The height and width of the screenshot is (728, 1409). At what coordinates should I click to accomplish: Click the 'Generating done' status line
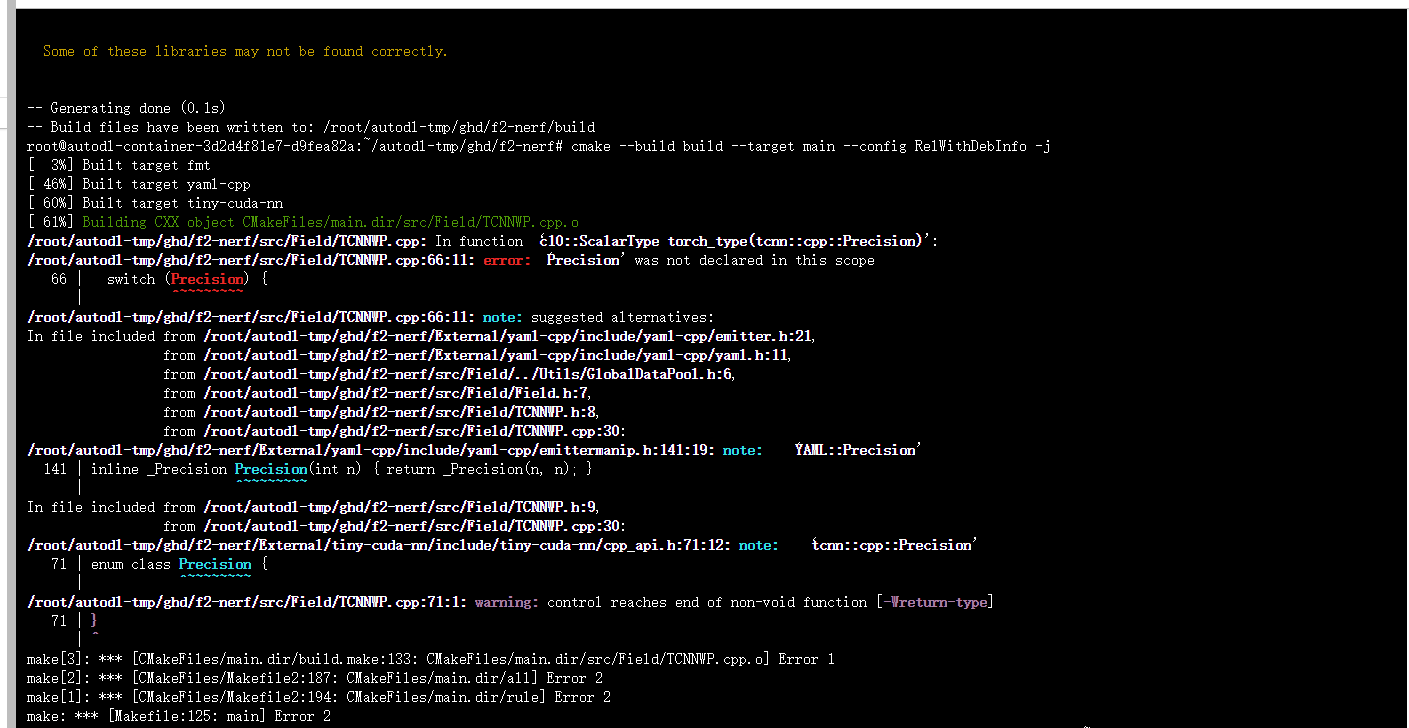point(124,108)
